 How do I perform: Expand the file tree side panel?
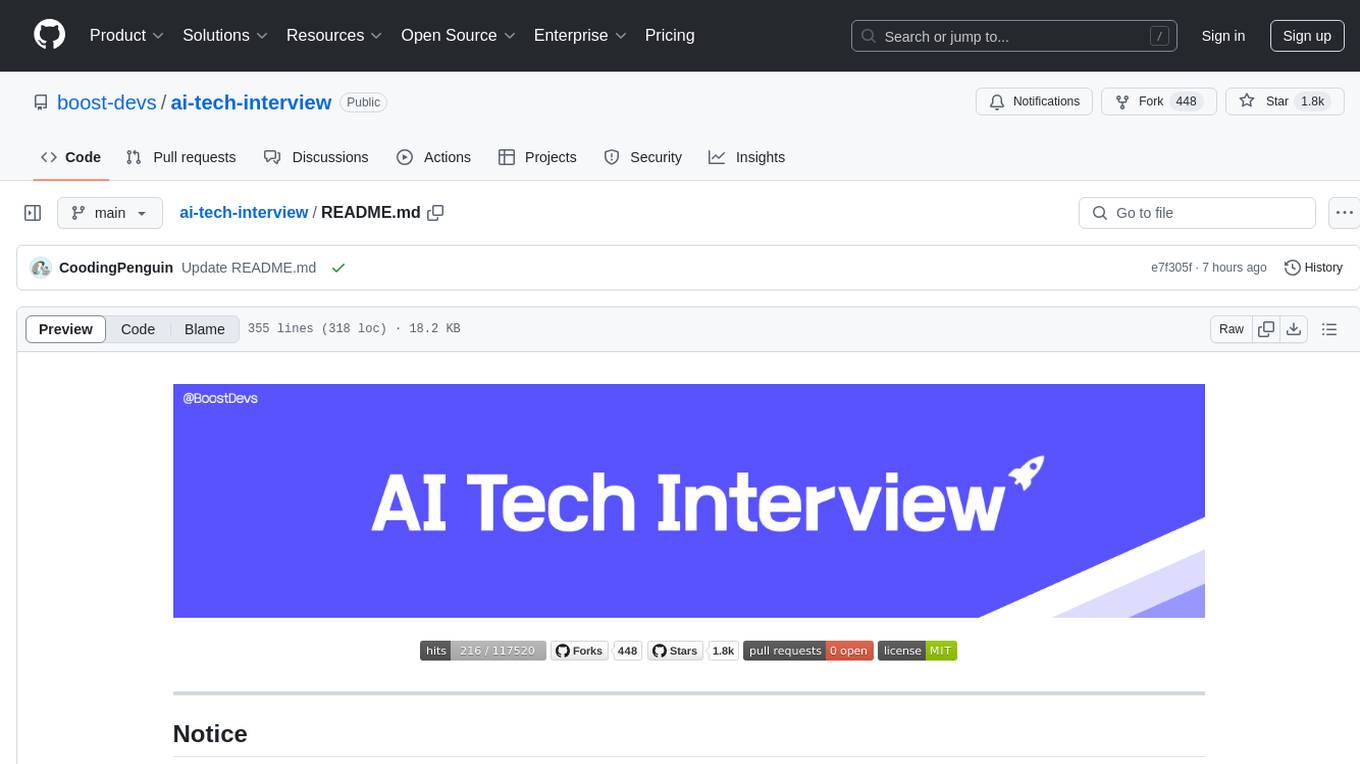point(32,213)
